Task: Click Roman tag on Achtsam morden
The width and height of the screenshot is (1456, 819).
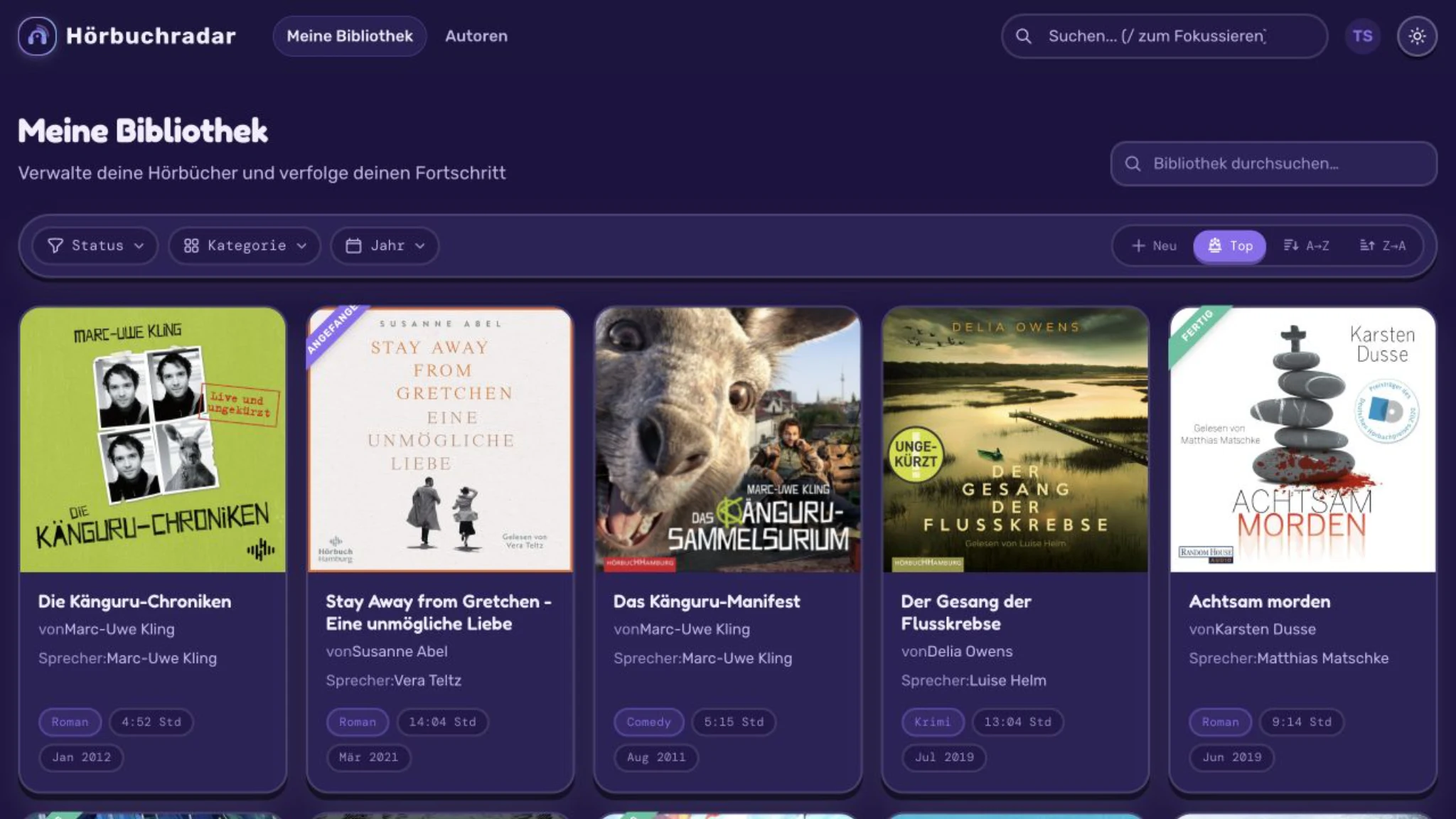Action: click(1220, 722)
